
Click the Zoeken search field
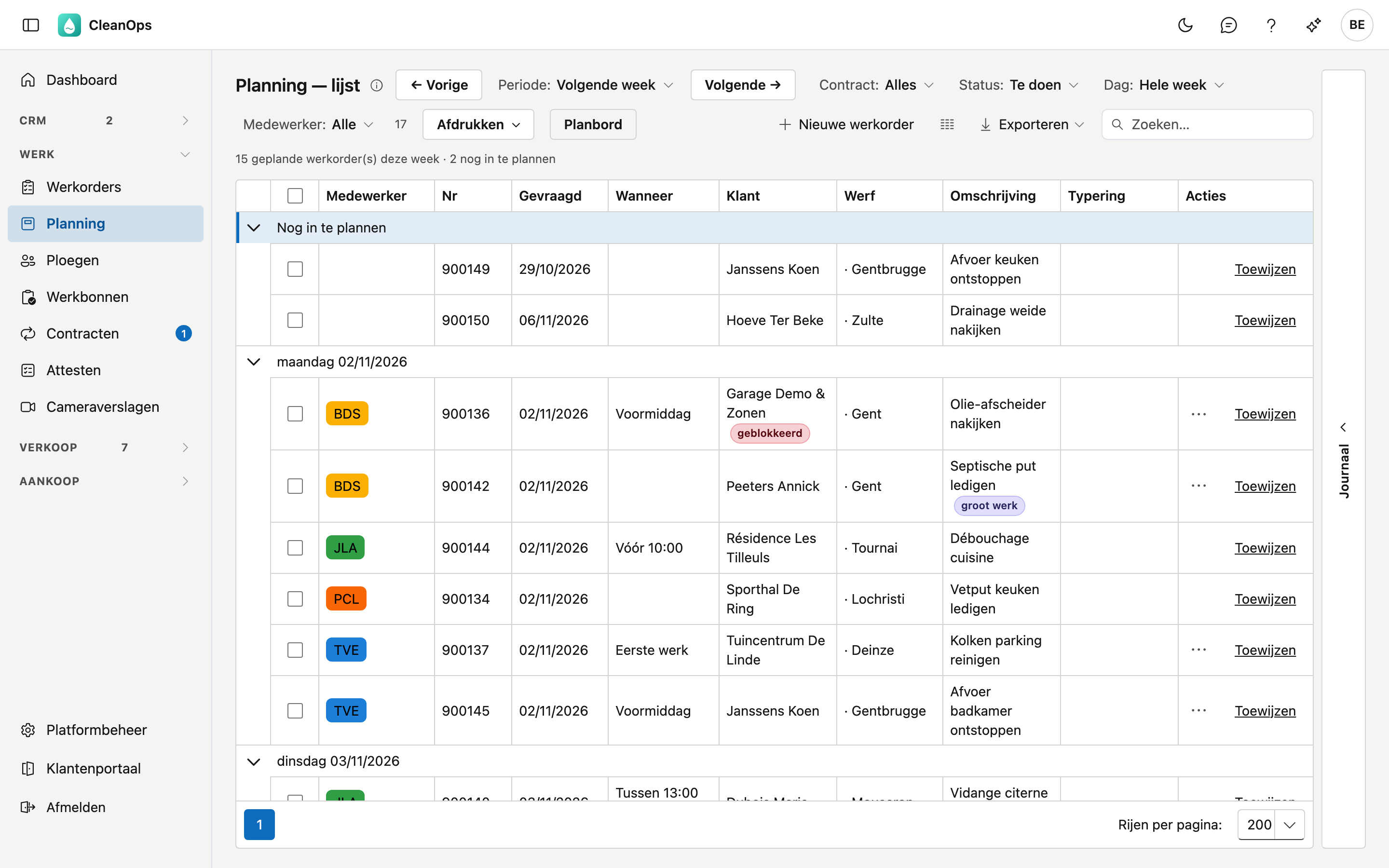(x=1208, y=124)
